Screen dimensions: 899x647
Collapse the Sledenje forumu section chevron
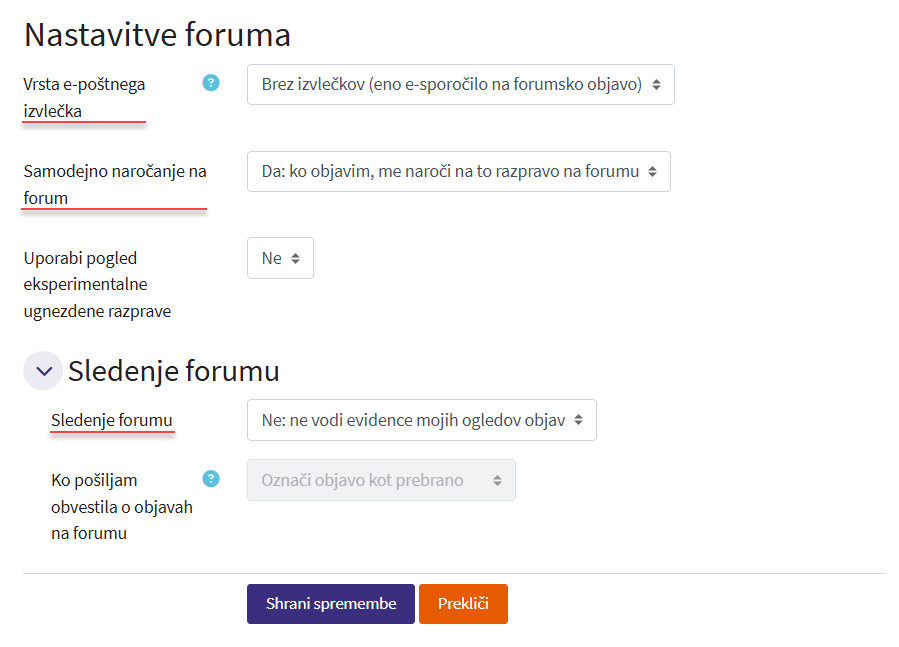pos(43,371)
